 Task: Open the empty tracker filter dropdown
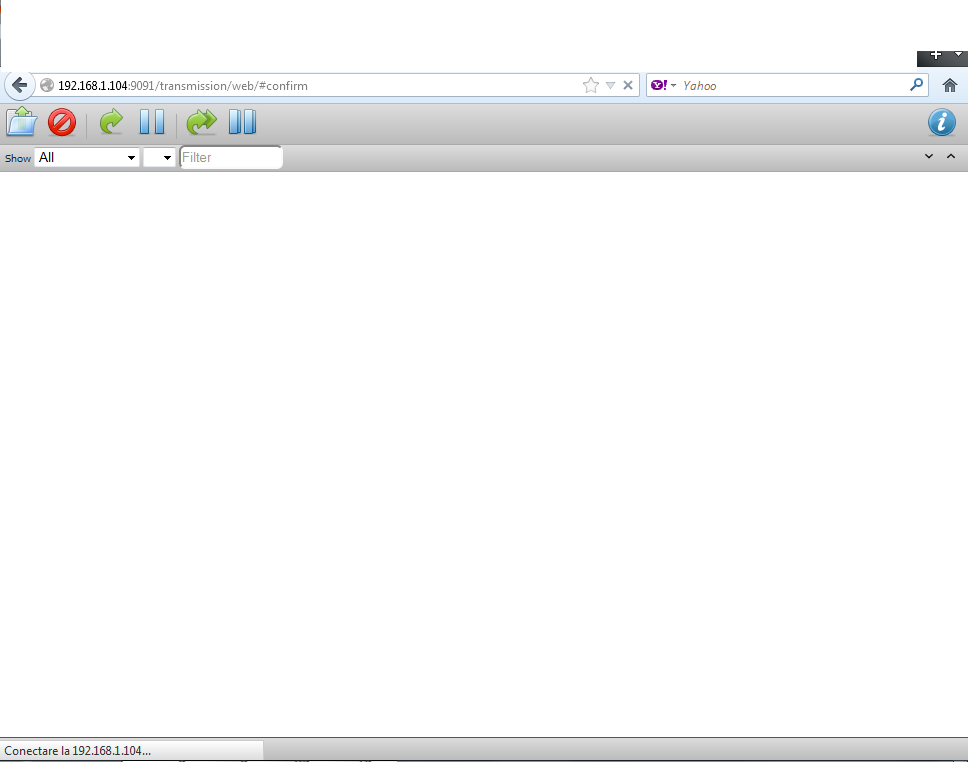[x=159, y=157]
